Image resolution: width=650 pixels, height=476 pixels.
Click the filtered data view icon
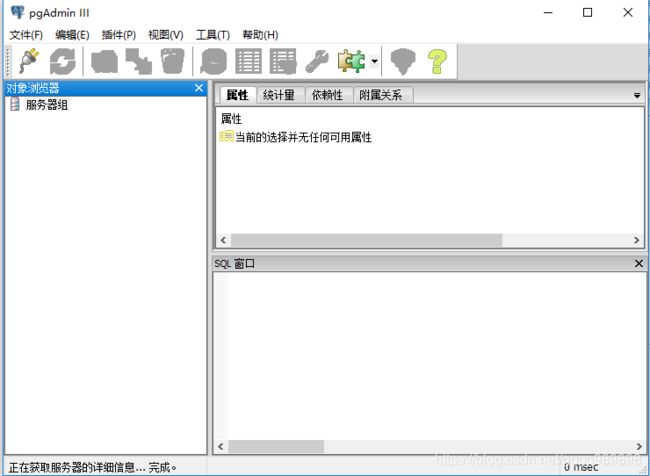(283, 61)
